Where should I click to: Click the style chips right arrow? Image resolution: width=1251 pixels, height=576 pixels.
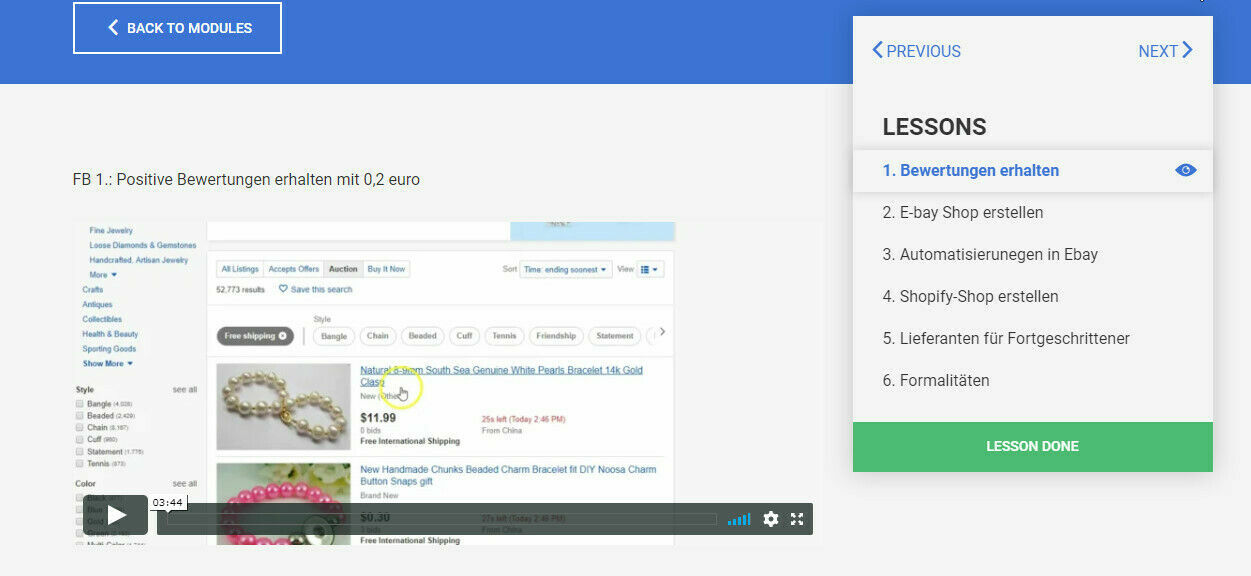[661, 333]
